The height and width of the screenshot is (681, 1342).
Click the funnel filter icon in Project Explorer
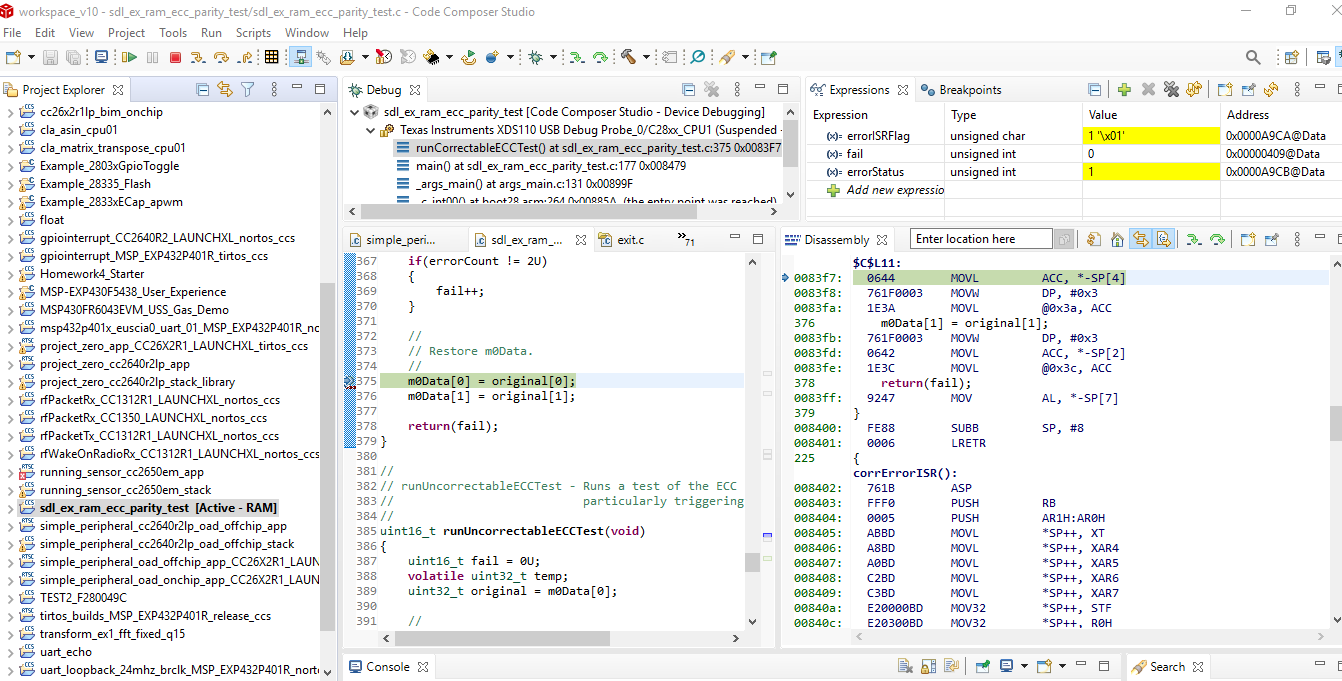247,90
